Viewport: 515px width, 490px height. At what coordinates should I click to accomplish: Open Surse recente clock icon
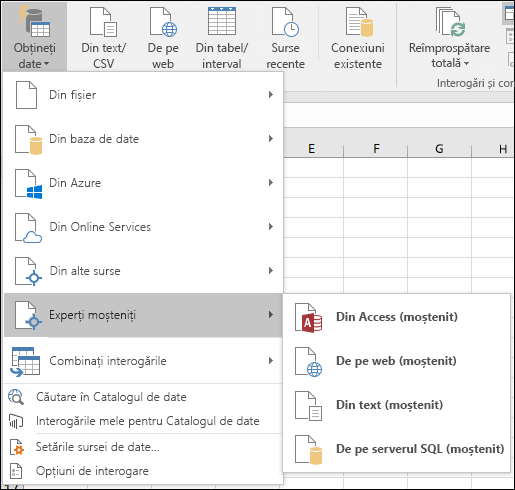click(285, 22)
